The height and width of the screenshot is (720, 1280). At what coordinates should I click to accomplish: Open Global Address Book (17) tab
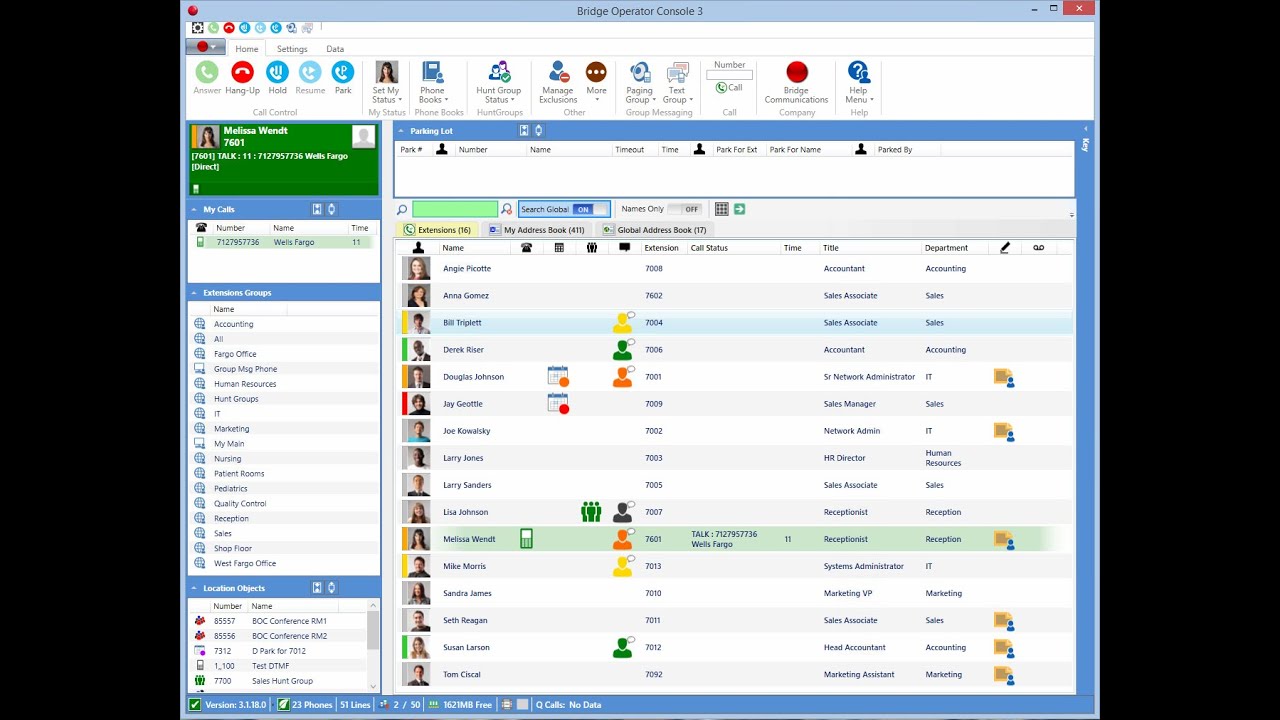pos(654,230)
